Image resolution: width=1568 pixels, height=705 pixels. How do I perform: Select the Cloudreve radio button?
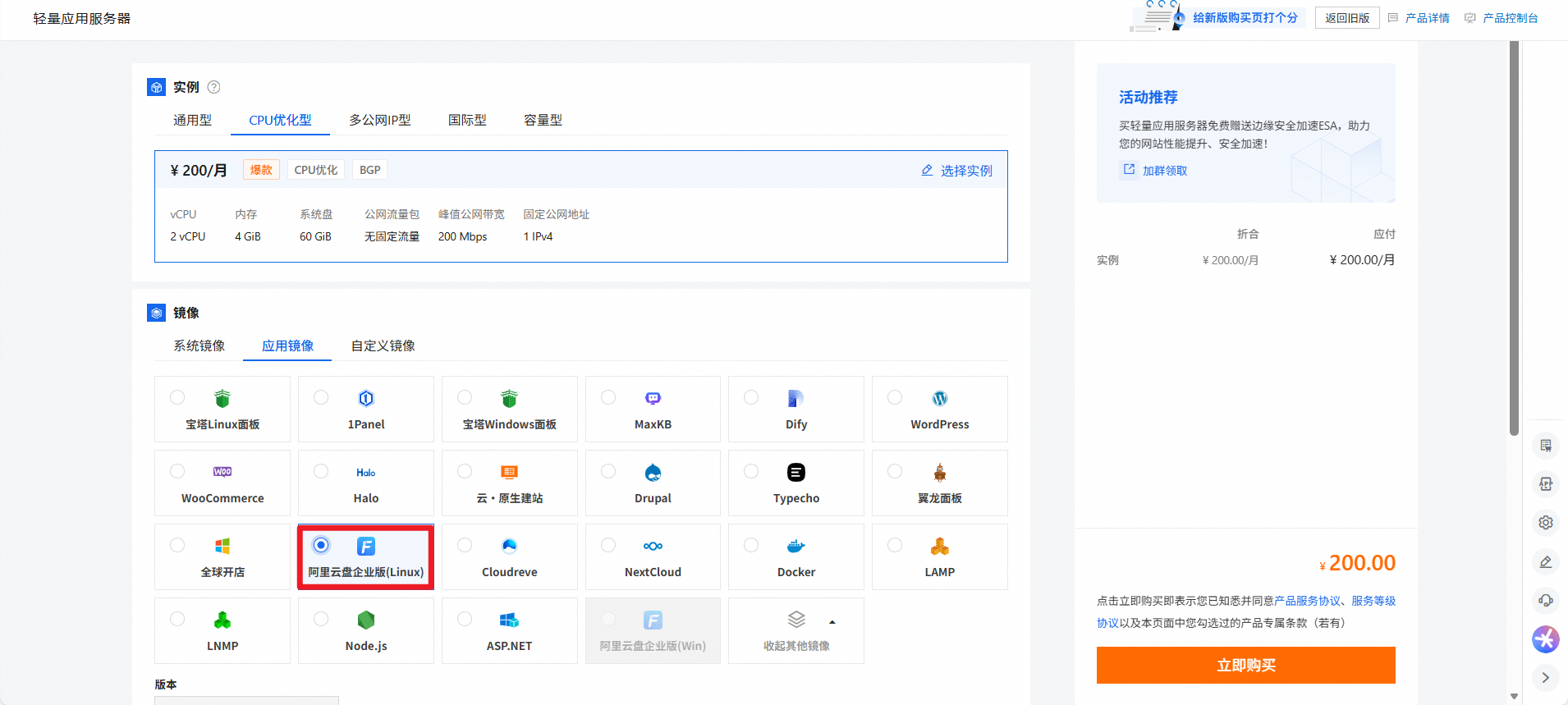[465, 545]
